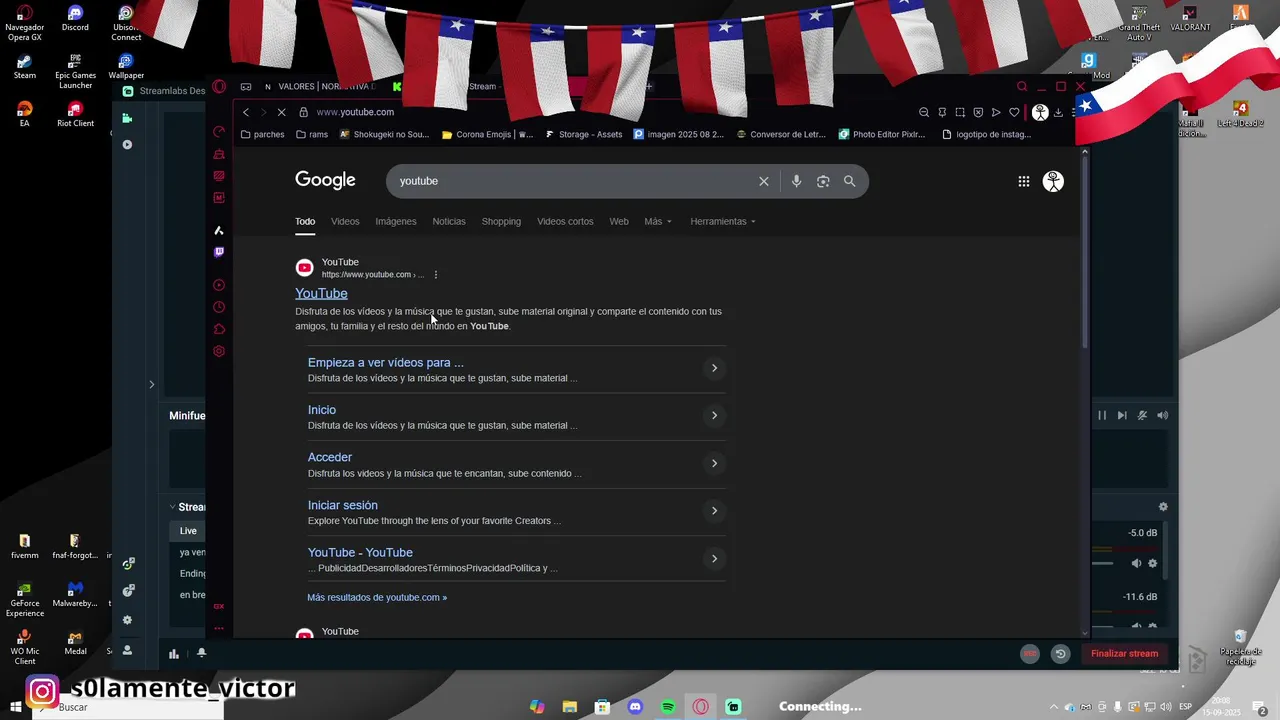
Task: Toggle replay buffer button in Streamlabs
Action: [1061, 654]
